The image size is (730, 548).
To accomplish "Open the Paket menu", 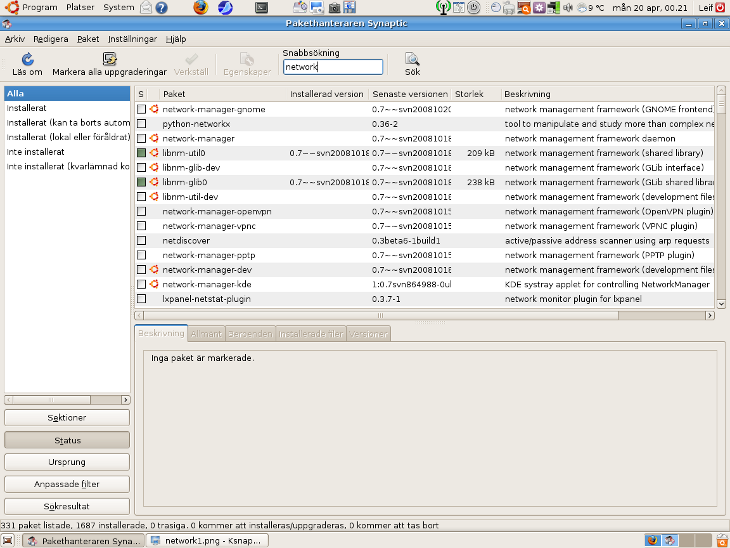I will 88,39.
